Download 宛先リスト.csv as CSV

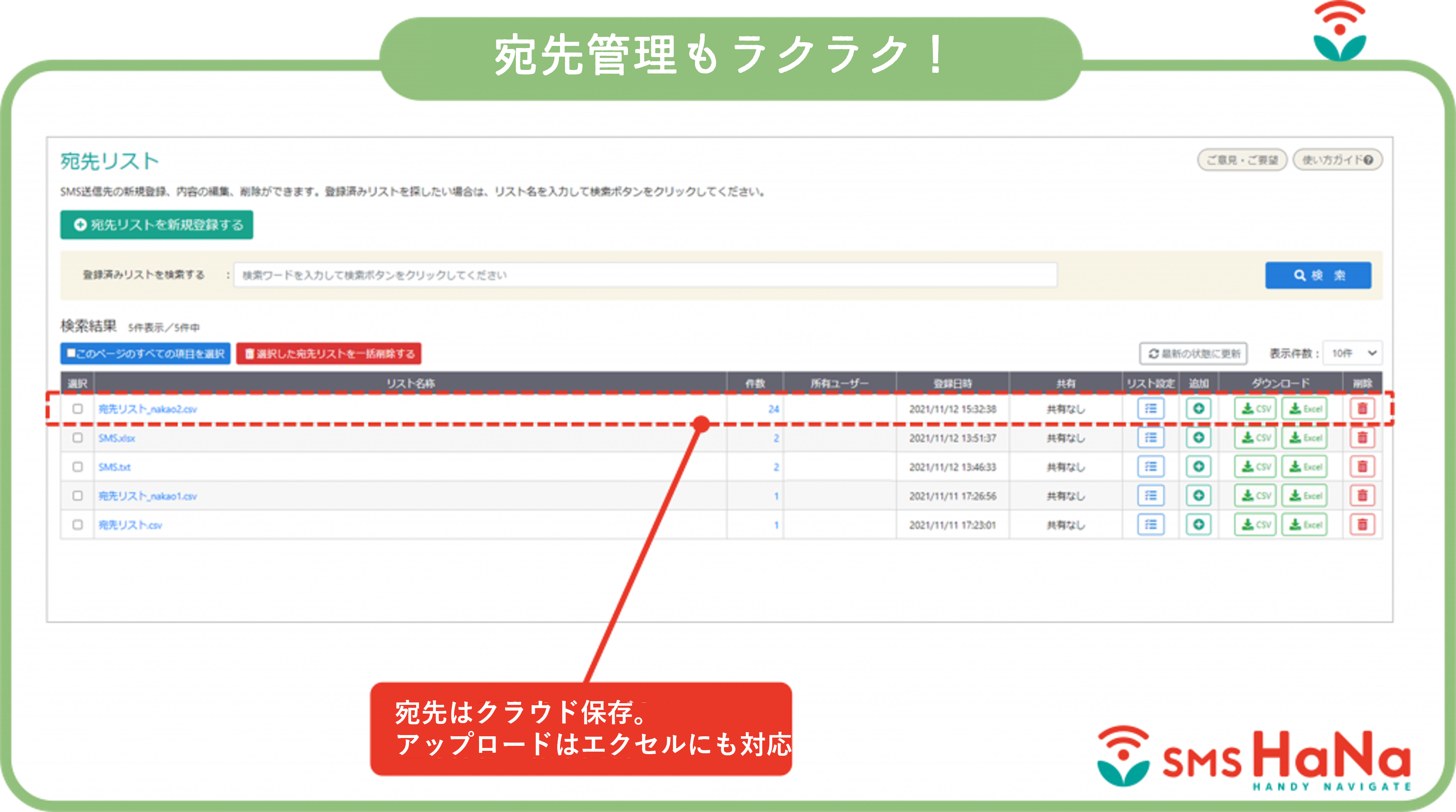pyautogui.click(x=1255, y=525)
